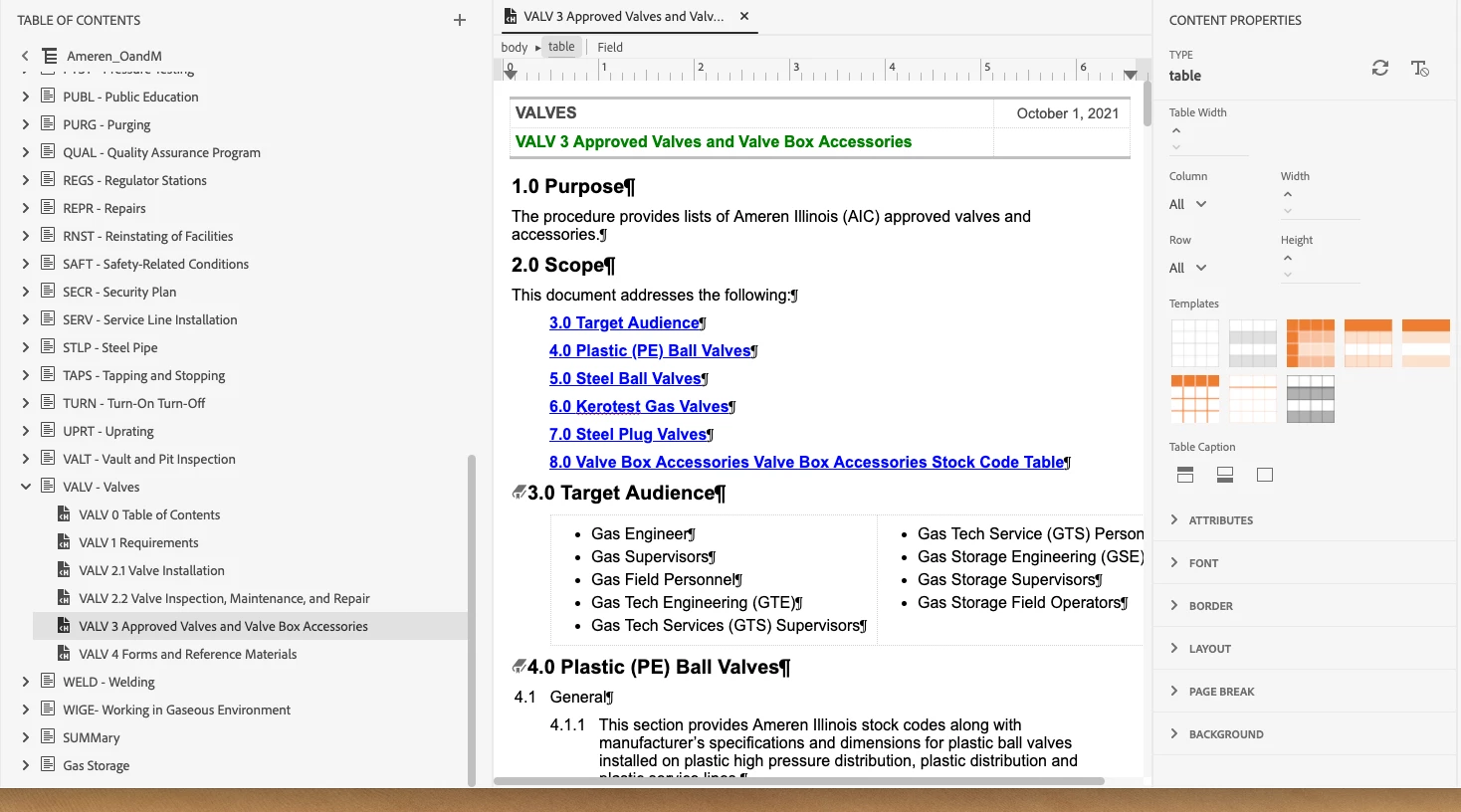
Task: Click the table of contents vertical scrollbar
Action: tap(471, 619)
